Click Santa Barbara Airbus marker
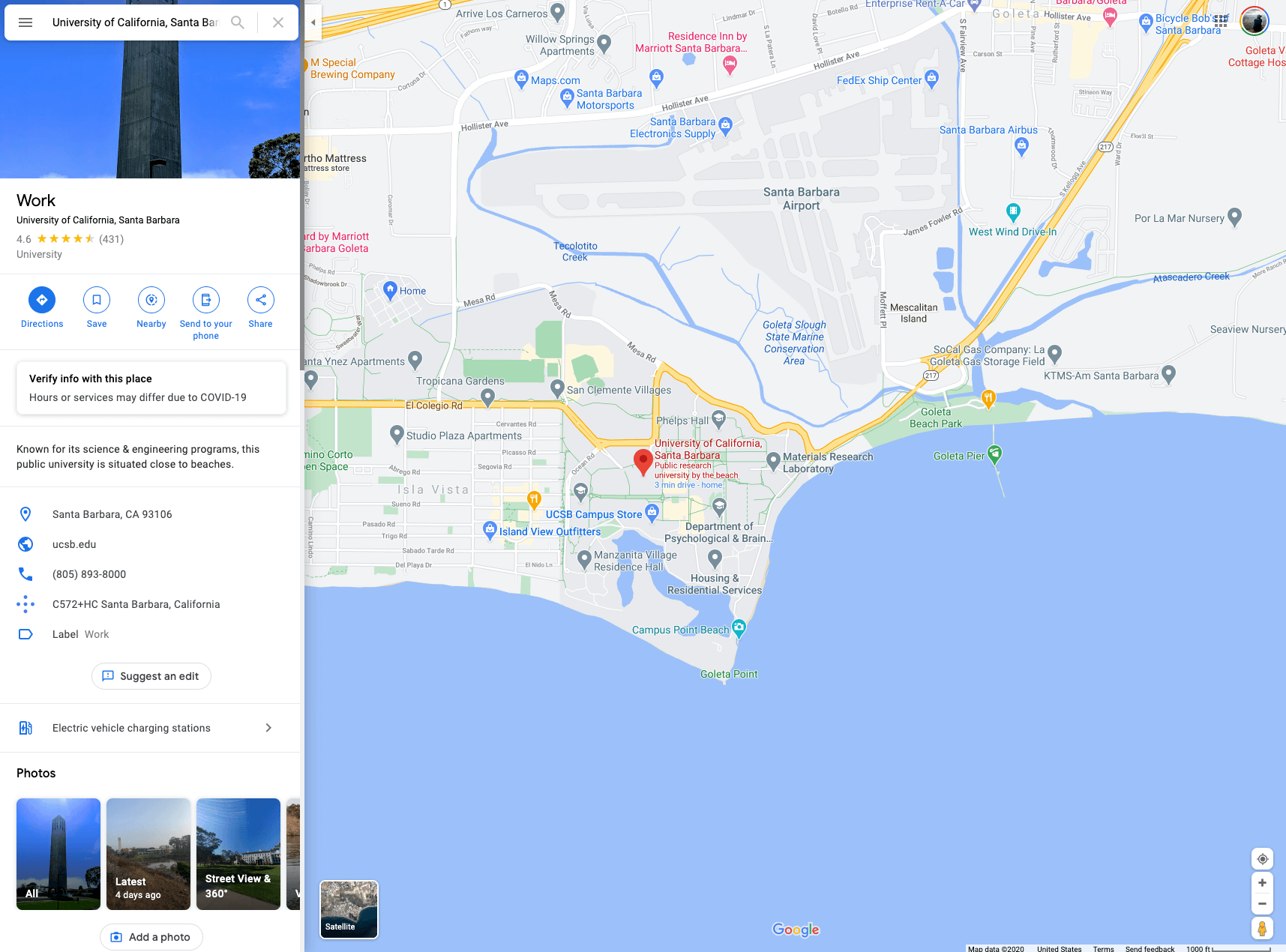Screen dimensions: 1286x952 (1021, 147)
